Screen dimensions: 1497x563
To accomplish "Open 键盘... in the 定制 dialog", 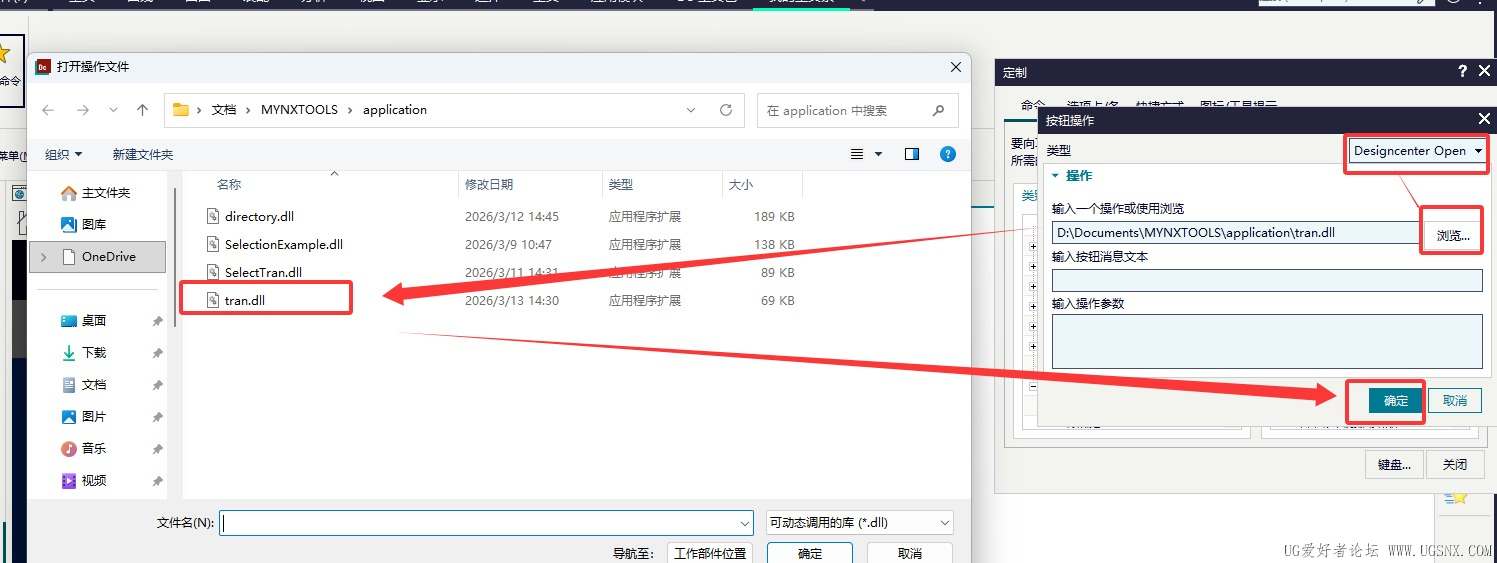I will pos(1394,464).
